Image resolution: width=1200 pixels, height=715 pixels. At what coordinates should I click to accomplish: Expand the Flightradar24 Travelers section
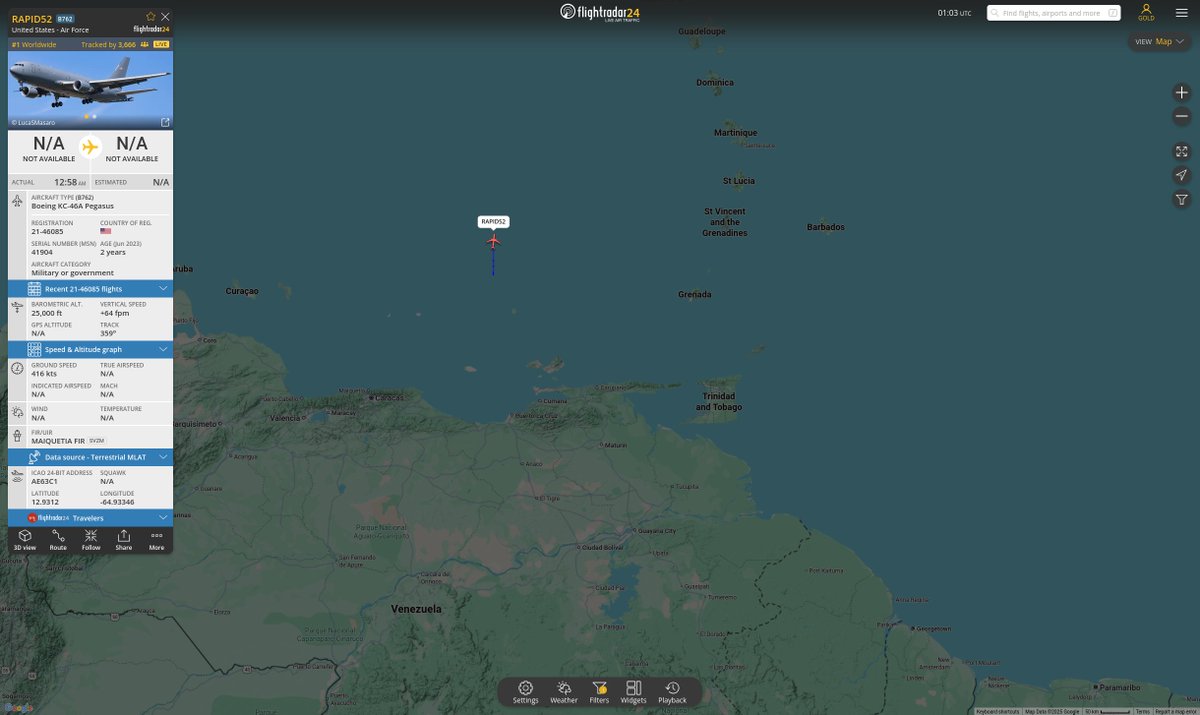tap(90, 518)
